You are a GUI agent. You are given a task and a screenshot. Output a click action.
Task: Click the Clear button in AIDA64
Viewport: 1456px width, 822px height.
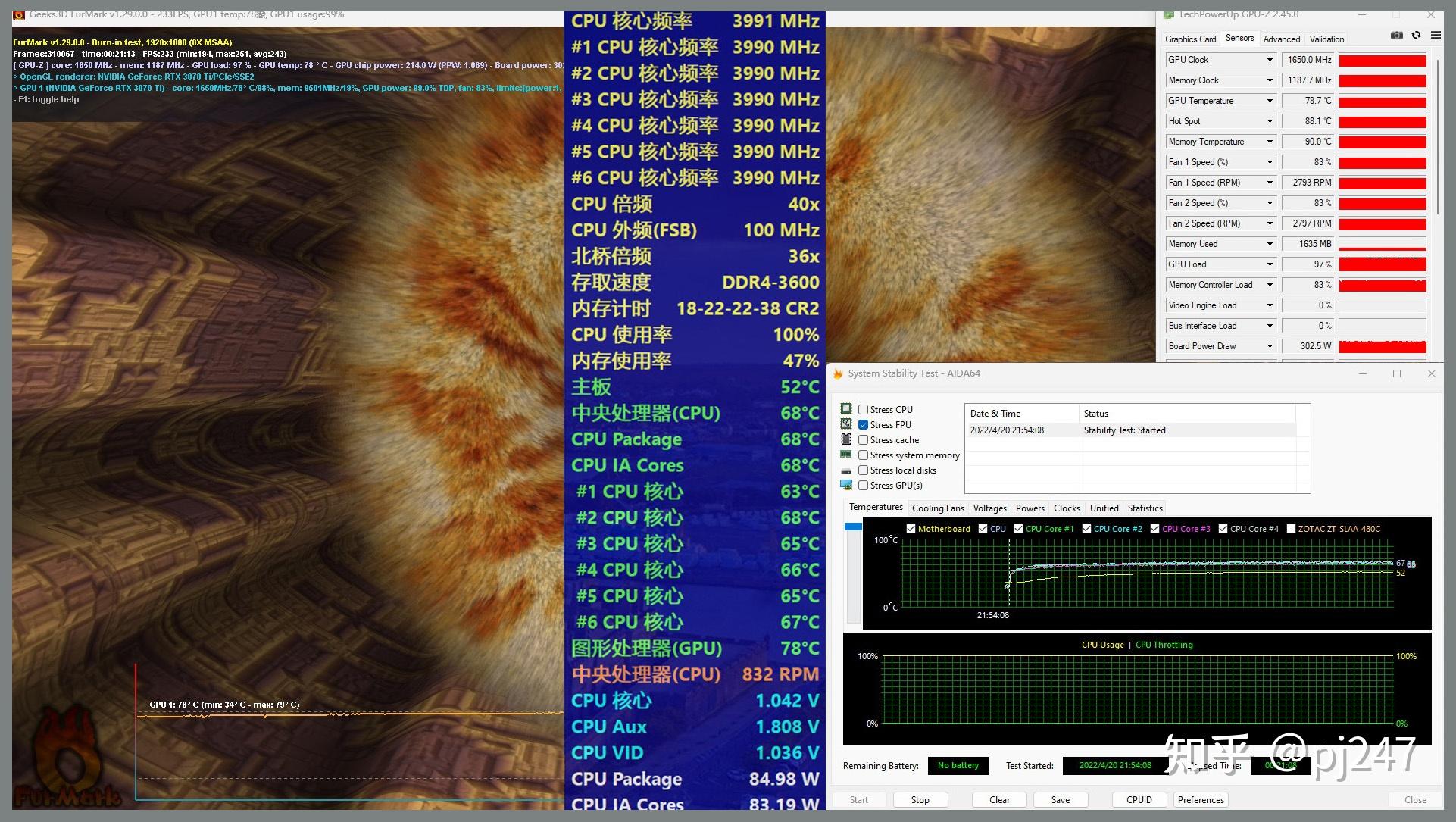coord(999,800)
